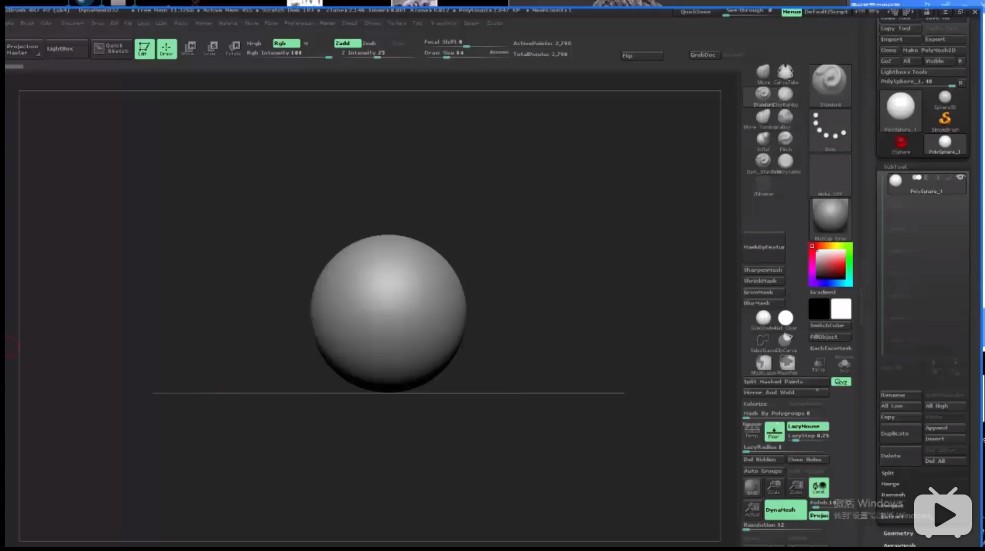Disable the LazyMouse option
Image resolution: width=985 pixels, height=551 pixels.
click(807, 426)
